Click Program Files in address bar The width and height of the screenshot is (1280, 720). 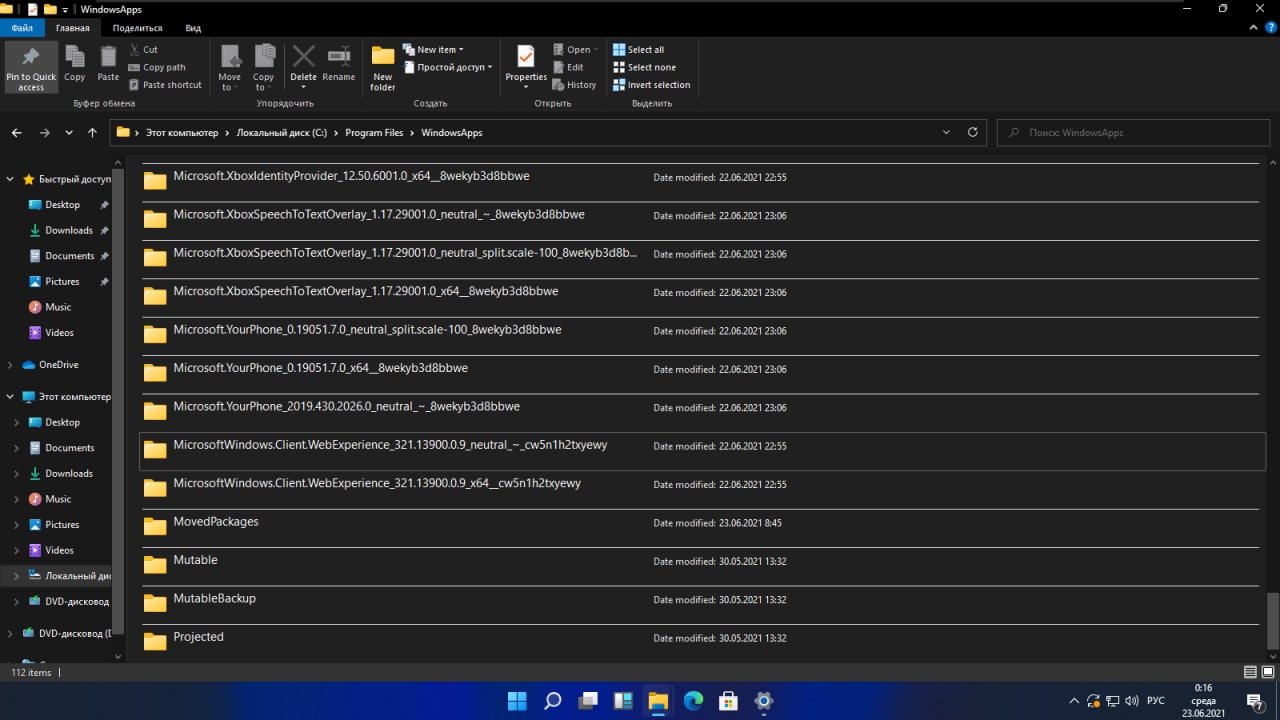(374, 132)
